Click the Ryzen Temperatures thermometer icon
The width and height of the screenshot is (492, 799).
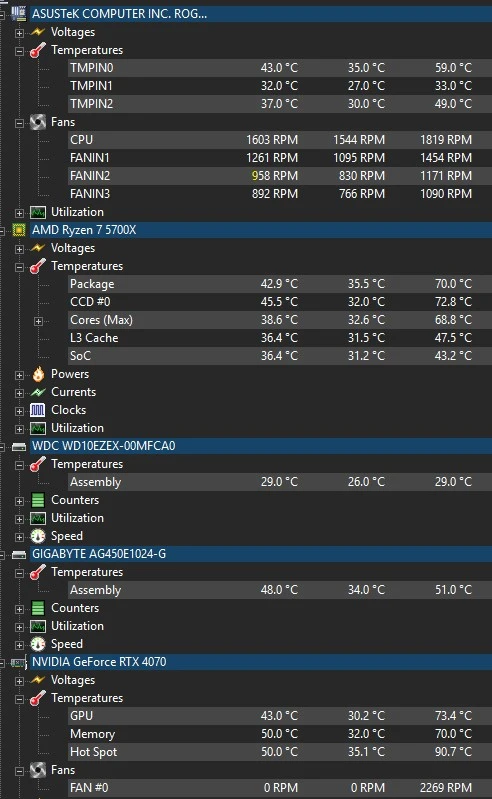tap(38, 266)
